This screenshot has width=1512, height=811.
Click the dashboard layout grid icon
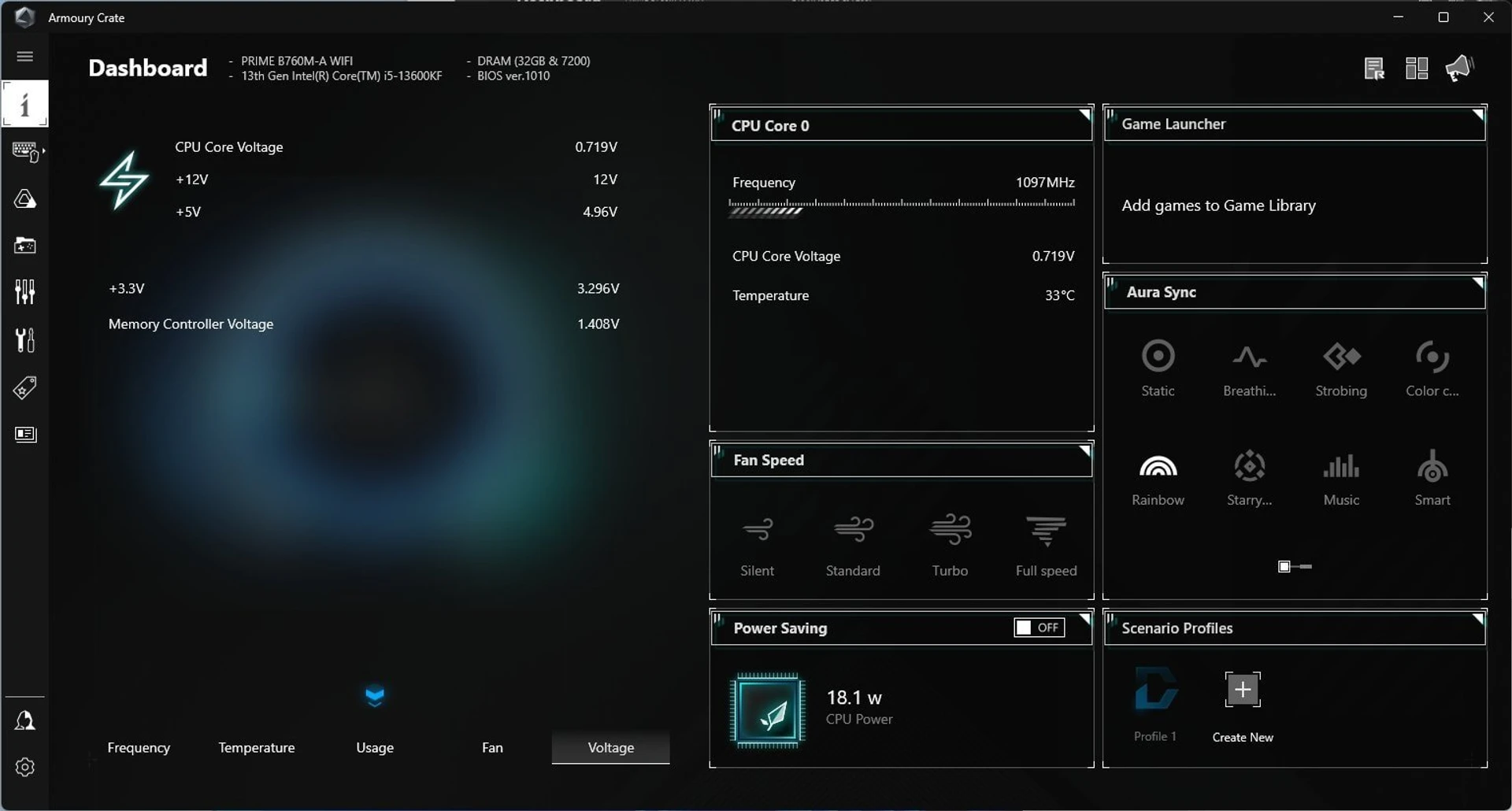click(x=1417, y=69)
